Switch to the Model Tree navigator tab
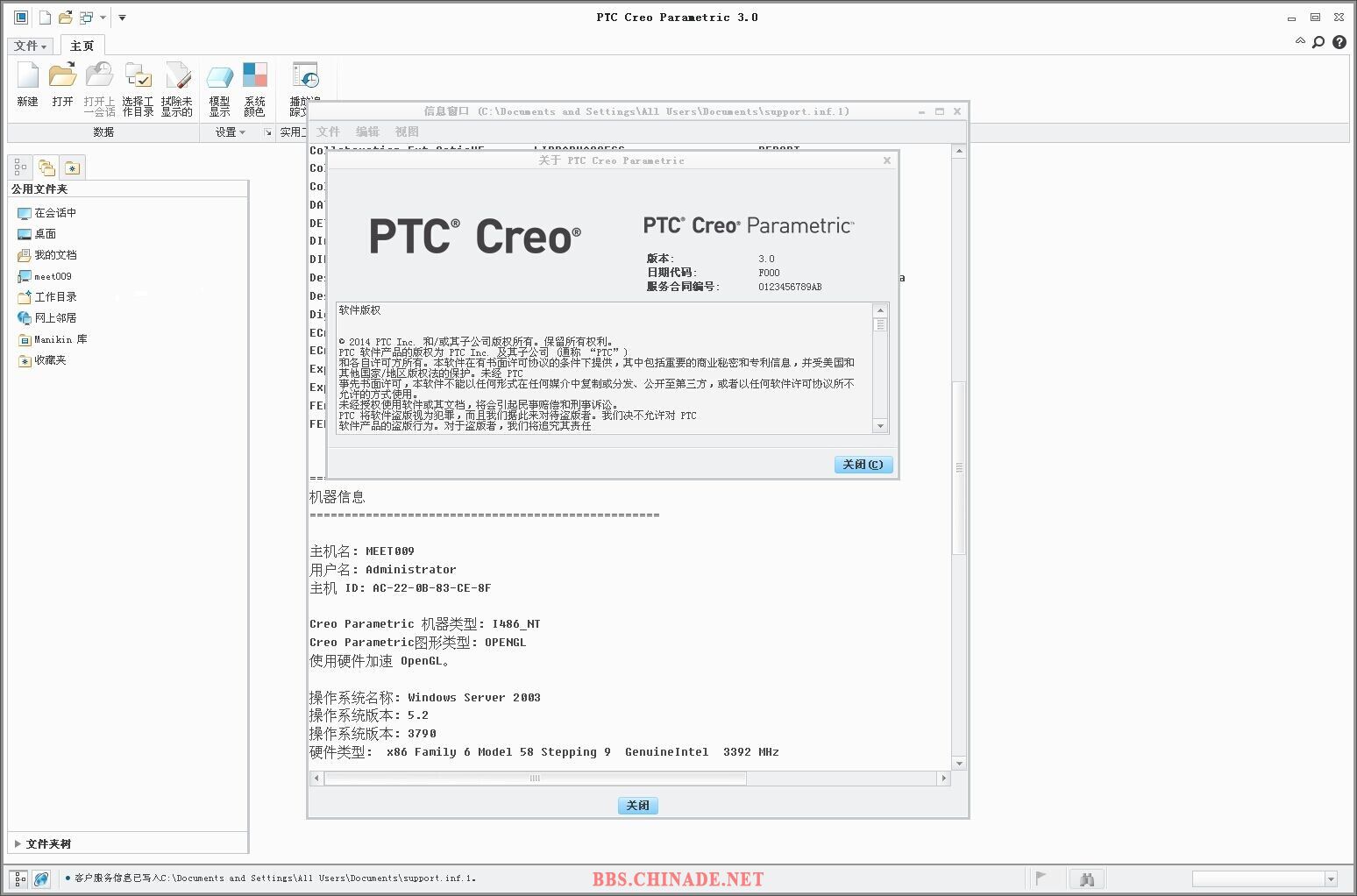The height and width of the screenshot is (896, 1357). (21, 167)
